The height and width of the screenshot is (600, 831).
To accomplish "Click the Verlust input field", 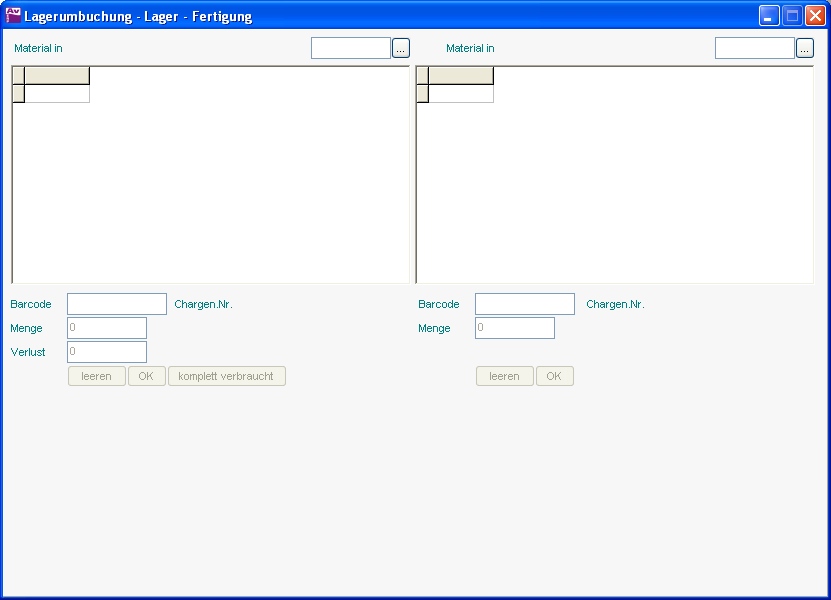I will tap(106, 352).
